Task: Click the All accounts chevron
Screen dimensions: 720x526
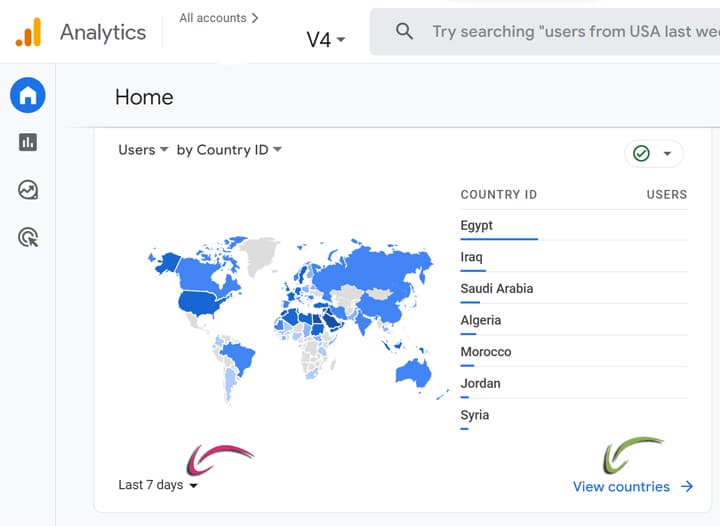Action: point(255,18)
